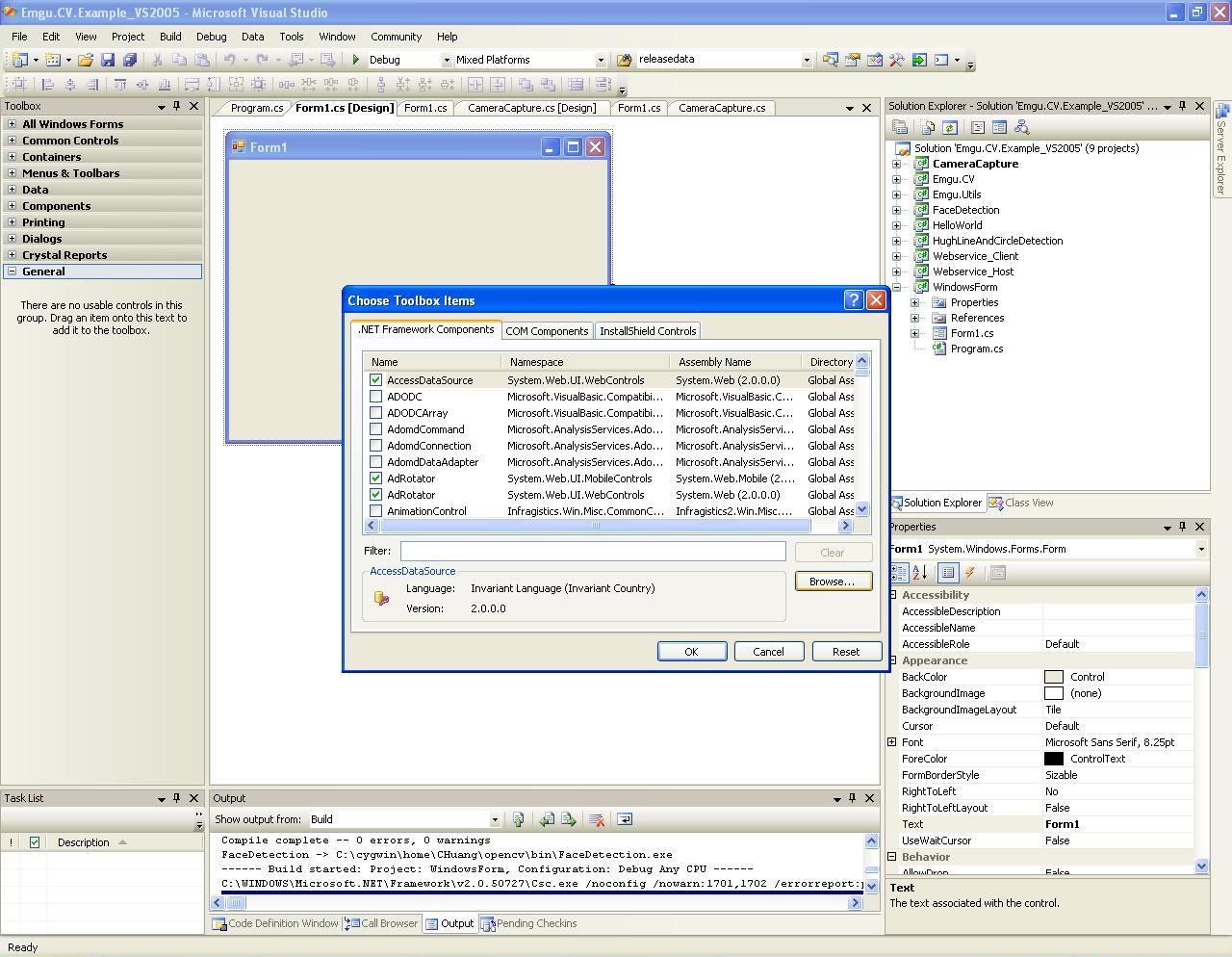This screenshot has height=957, width=1232.
Task: Select Form1.cs in Solution Explorer
Action: (972, 333)
